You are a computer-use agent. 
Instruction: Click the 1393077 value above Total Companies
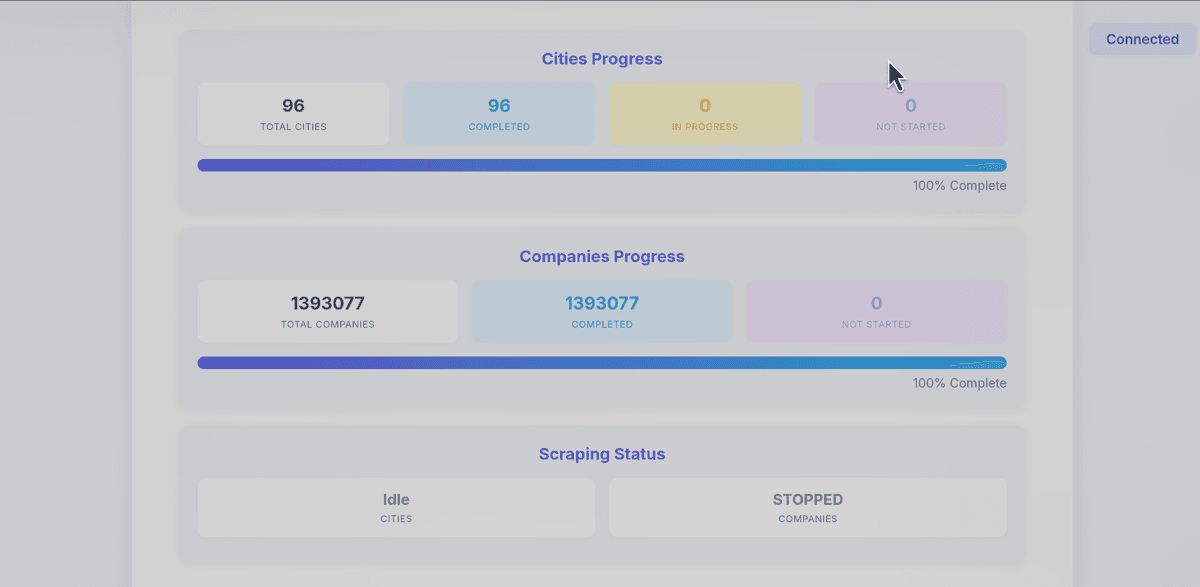tap(327, 303)
